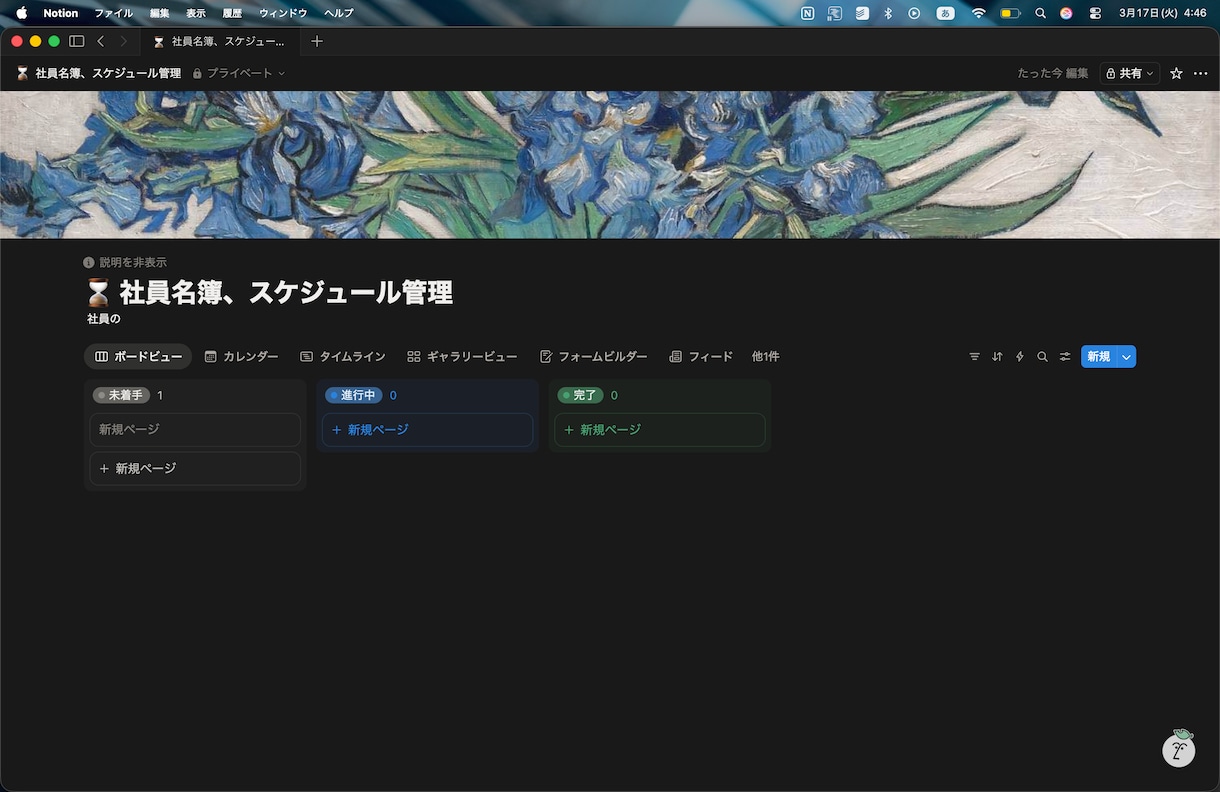Open the untitled 新規ページ card in 未着手
Image resolution: width=1220 pixels, height=792 pixels.
pos(195,430)
